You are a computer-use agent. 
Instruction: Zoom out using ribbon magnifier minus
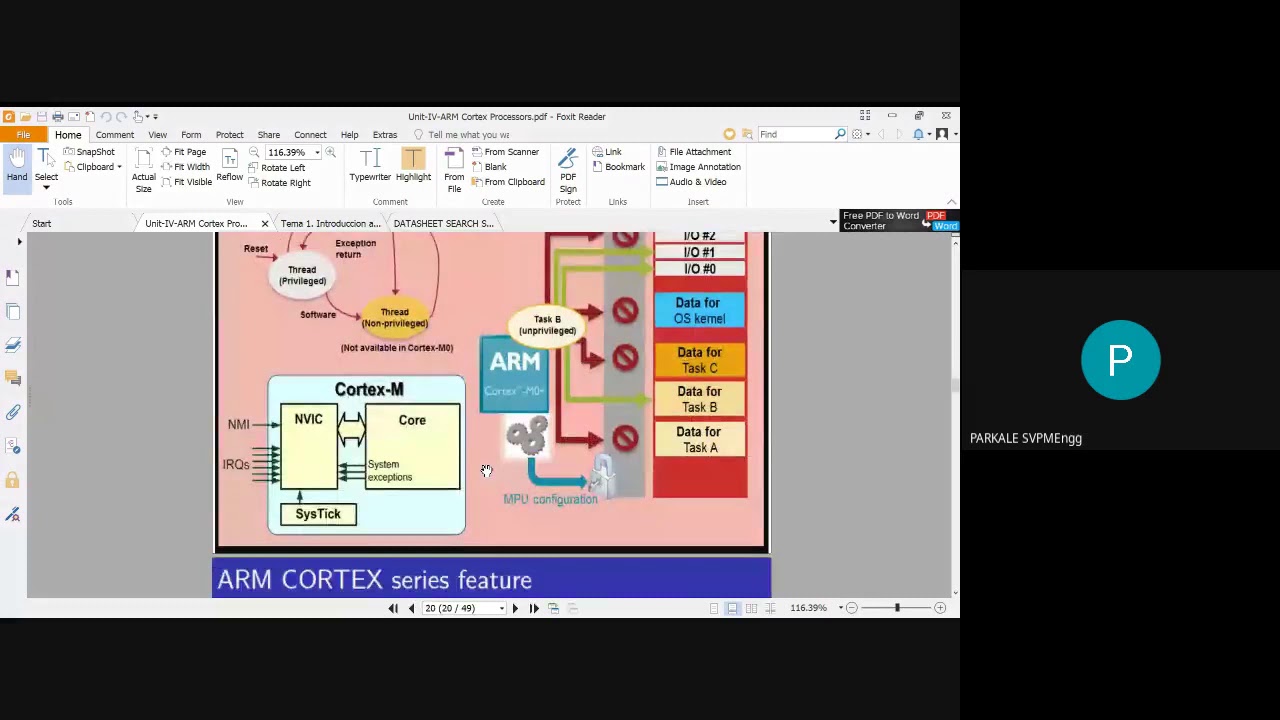(x=254, y=152)
